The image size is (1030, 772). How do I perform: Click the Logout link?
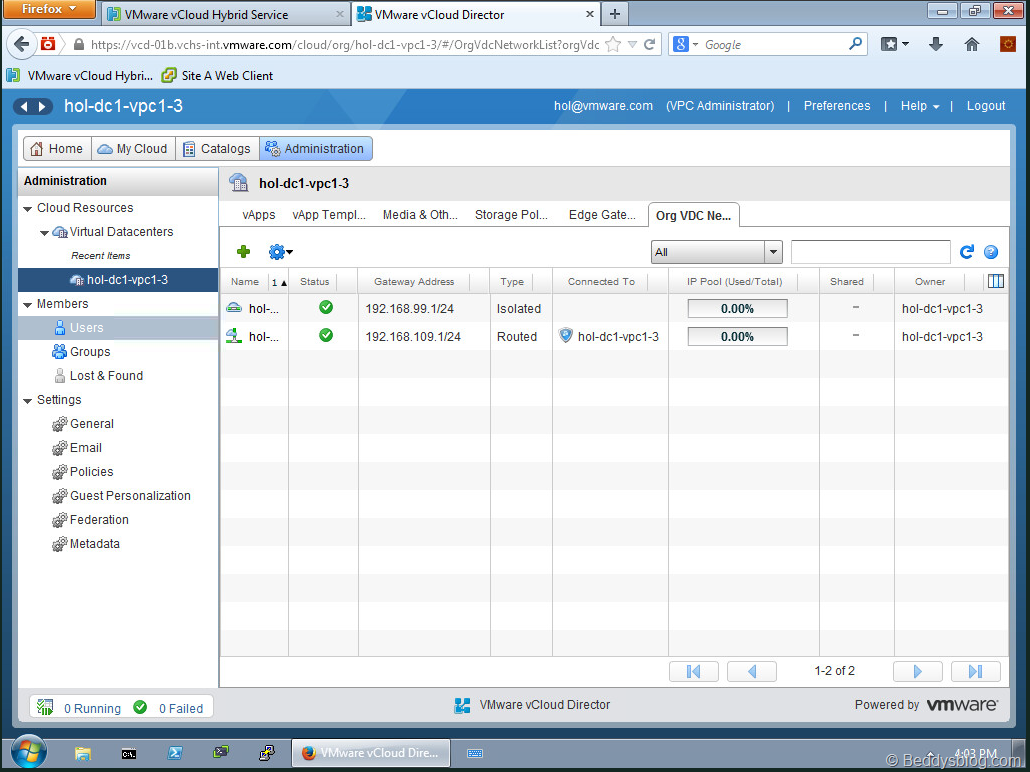(986, 106)
